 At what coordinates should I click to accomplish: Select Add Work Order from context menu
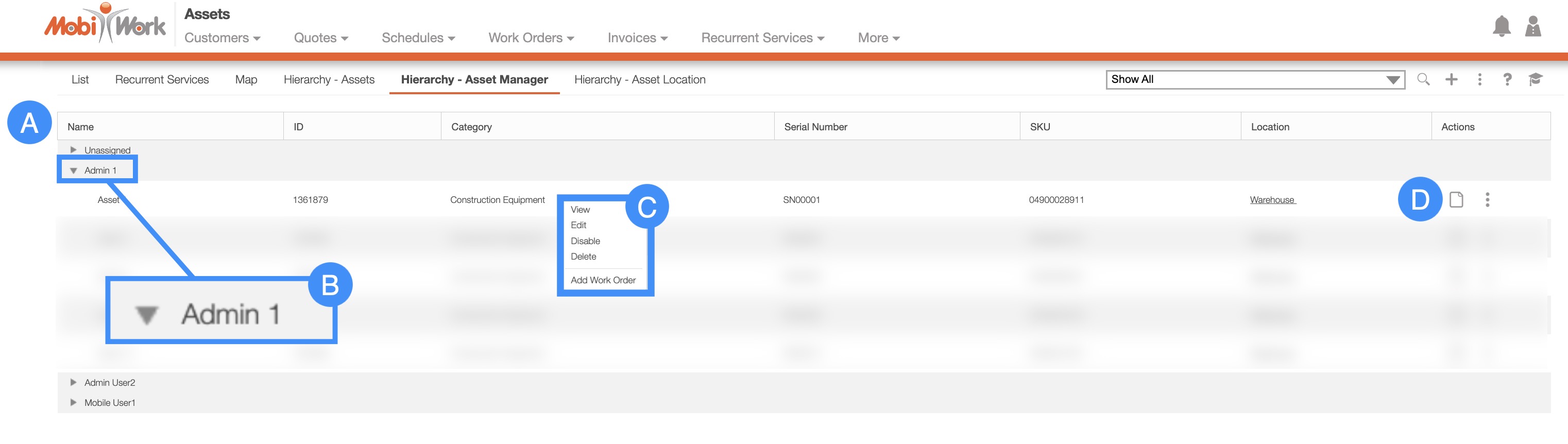(603, 280)
